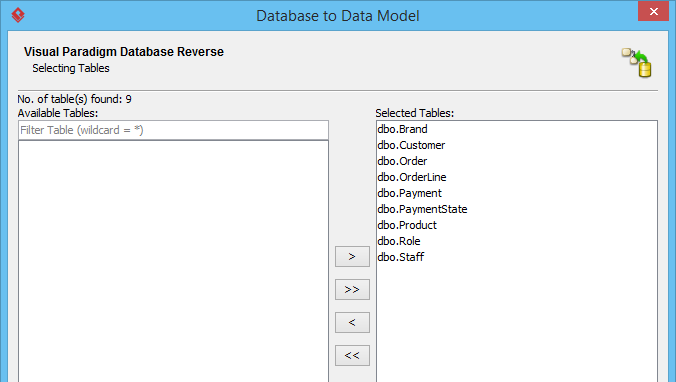Click the single left arrow remove button
The width and height of the screenshot is (676, 382).
pos(352,323)
